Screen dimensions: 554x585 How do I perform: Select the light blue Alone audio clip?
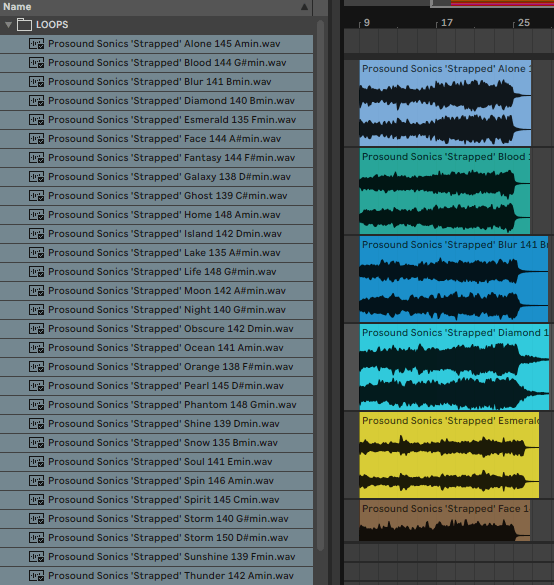(445, 103)
